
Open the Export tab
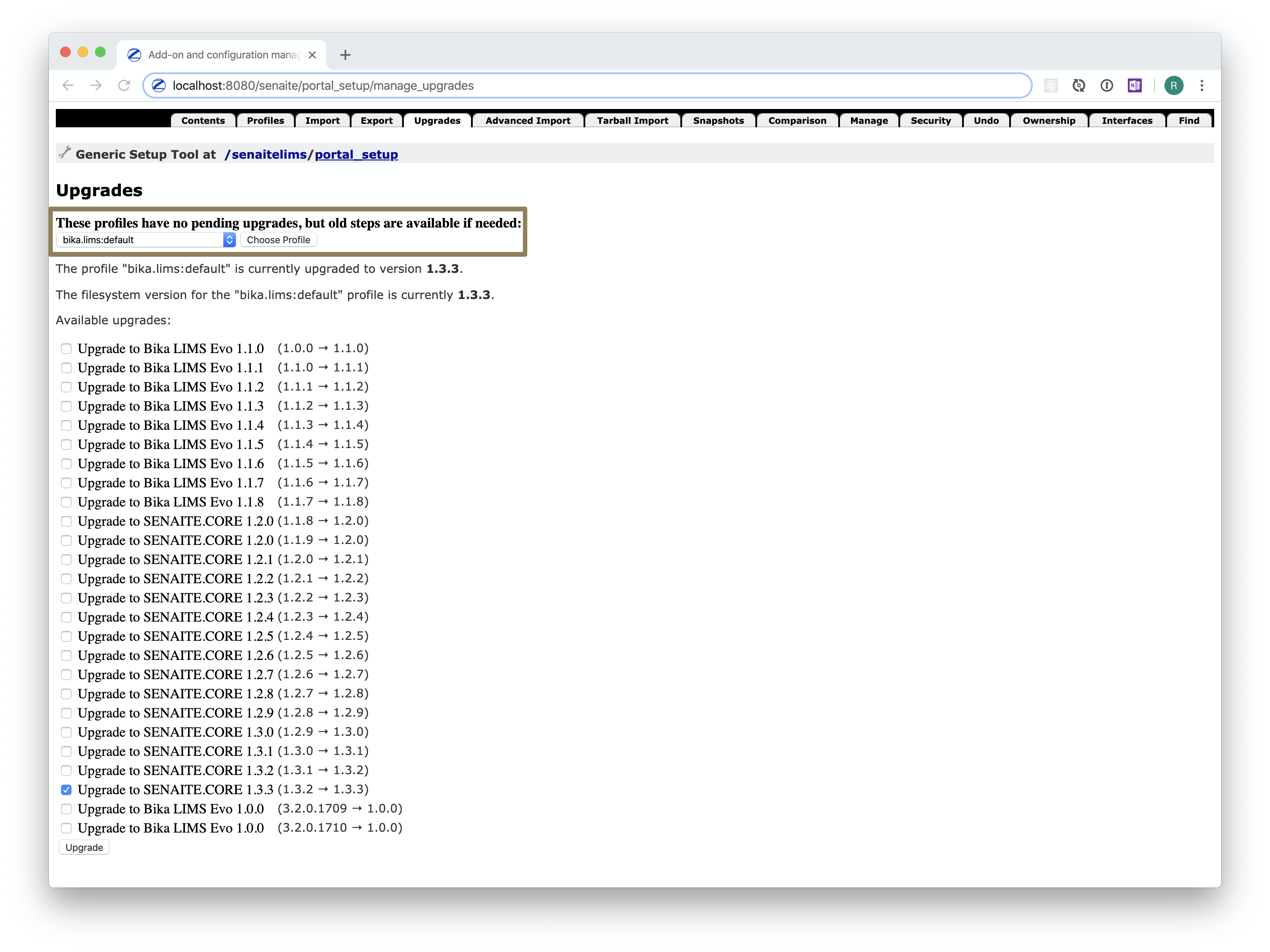pyautogui.click(x=376, y=120)
